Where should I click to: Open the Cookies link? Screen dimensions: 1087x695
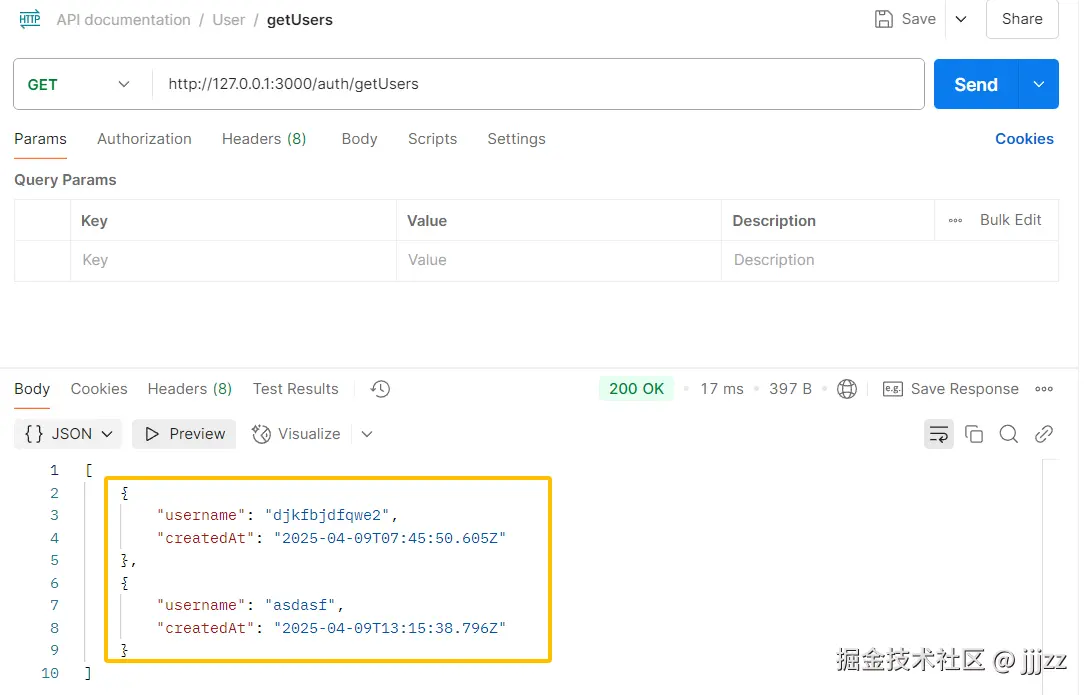click(x=1024, y=139)
